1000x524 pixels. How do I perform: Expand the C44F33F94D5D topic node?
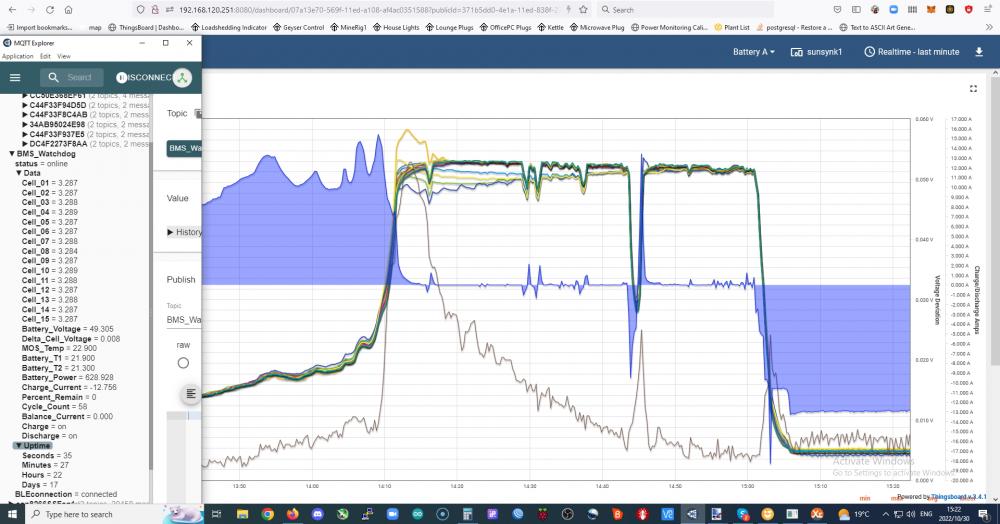pos(25,105)
